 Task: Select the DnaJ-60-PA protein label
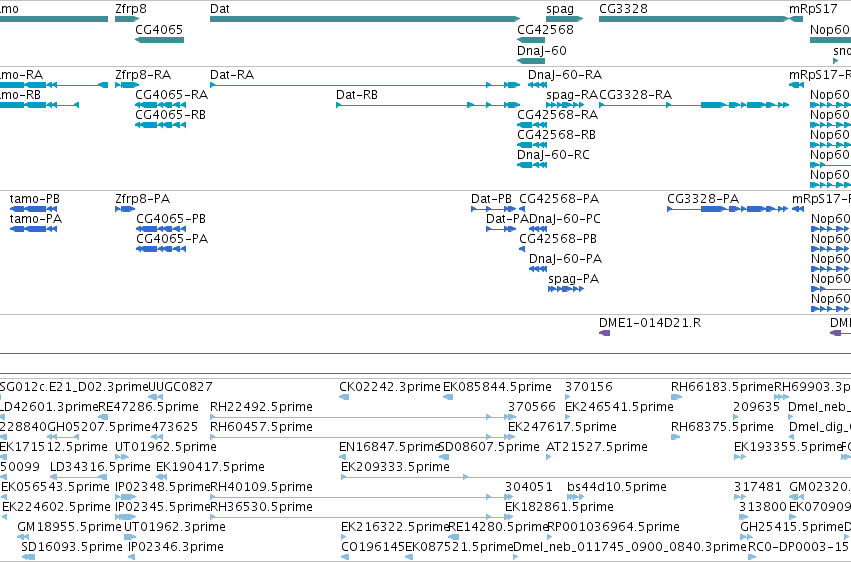point(566,259)
